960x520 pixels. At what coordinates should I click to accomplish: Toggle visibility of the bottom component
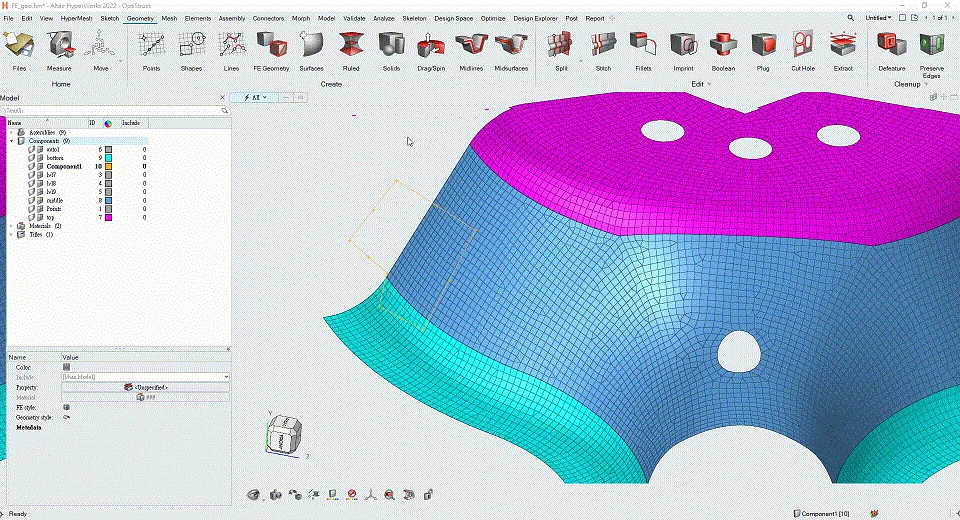coord(33,158)
